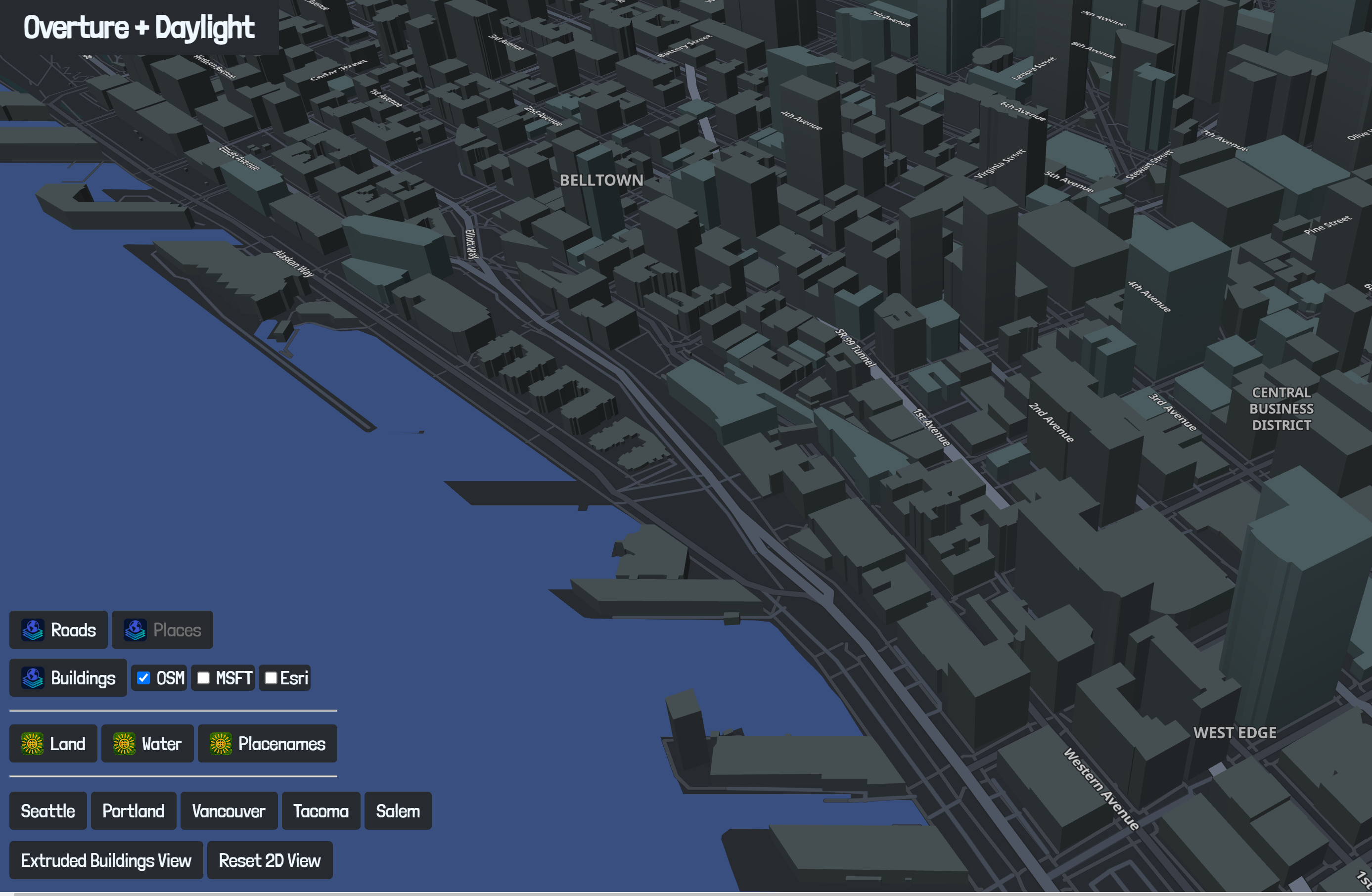
Task: Toggle the Roads layer button
Action: click(73, 630)
